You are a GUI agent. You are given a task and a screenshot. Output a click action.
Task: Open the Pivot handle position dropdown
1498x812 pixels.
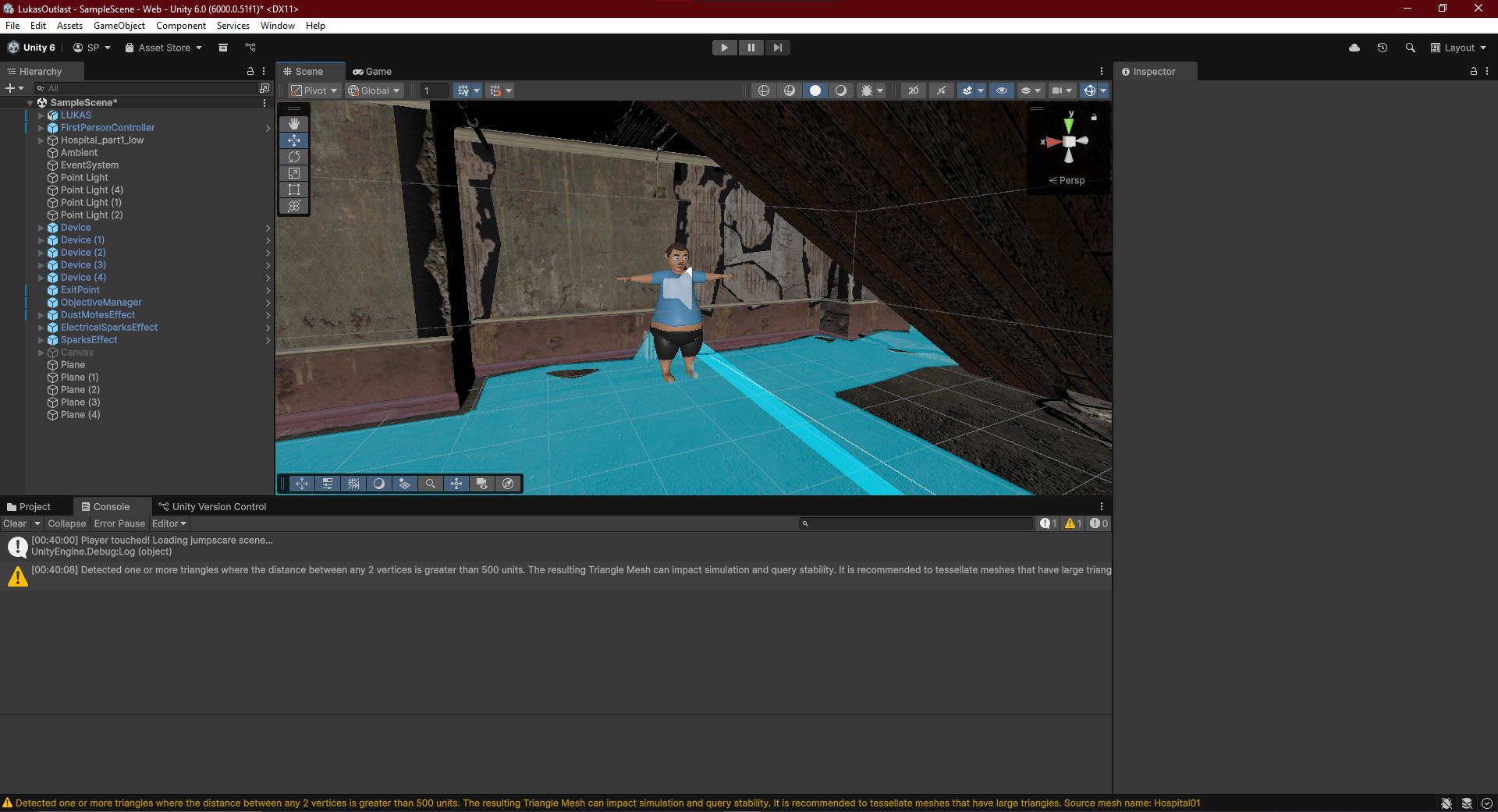pos(314,90)
